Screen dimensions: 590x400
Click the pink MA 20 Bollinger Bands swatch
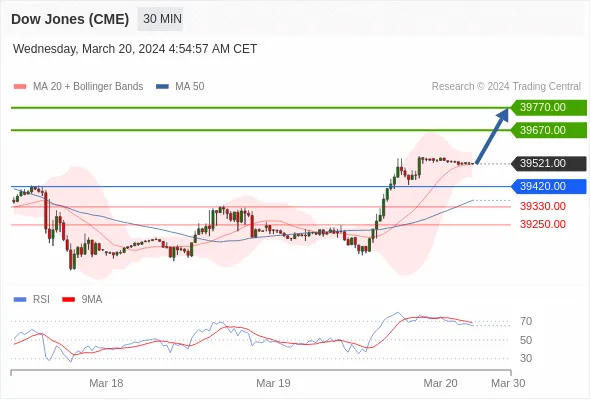point(20,87)
